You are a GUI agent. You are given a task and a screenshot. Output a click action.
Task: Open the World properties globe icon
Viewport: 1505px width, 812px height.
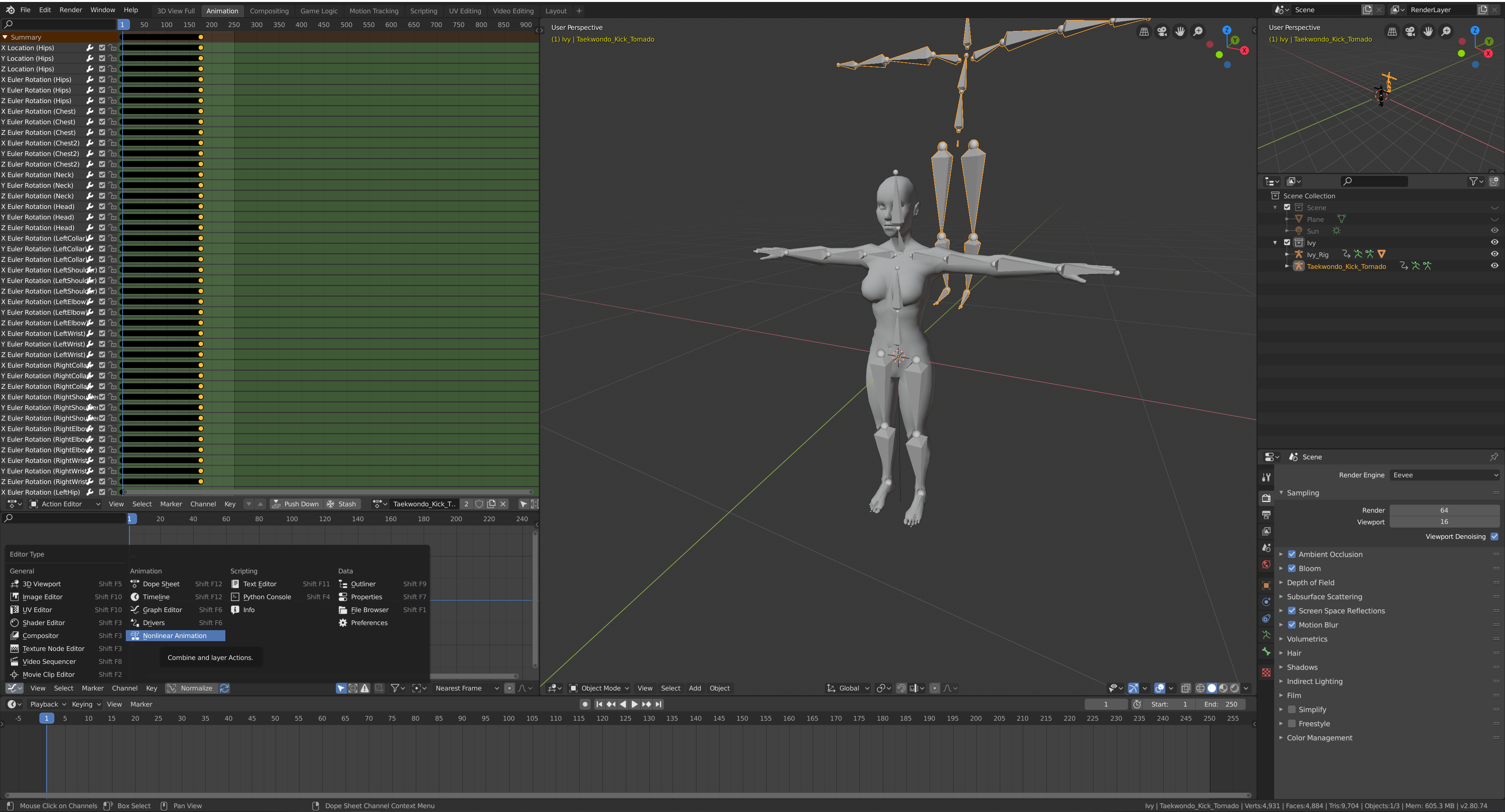click(x=1266, y=564)
